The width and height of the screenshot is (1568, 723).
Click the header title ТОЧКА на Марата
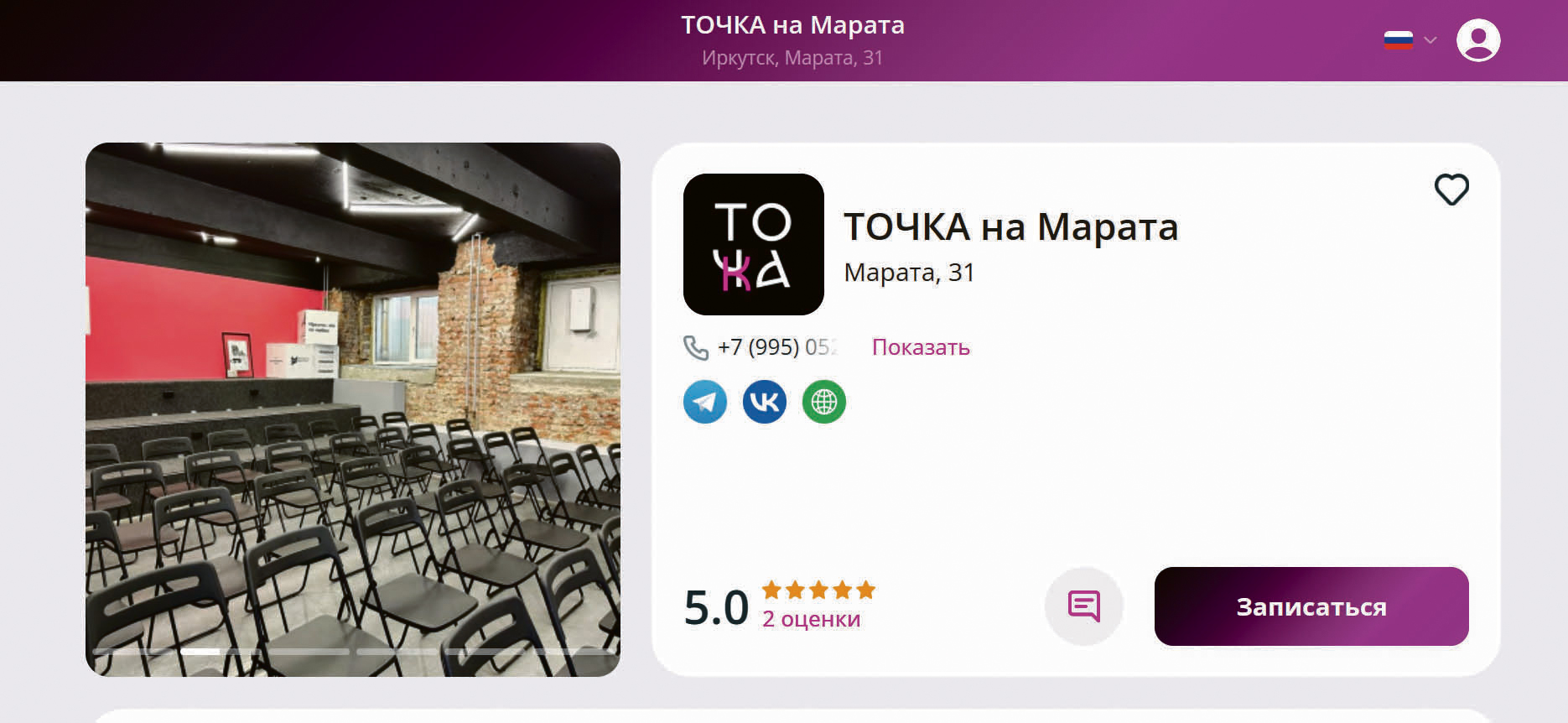pos(792,25)
